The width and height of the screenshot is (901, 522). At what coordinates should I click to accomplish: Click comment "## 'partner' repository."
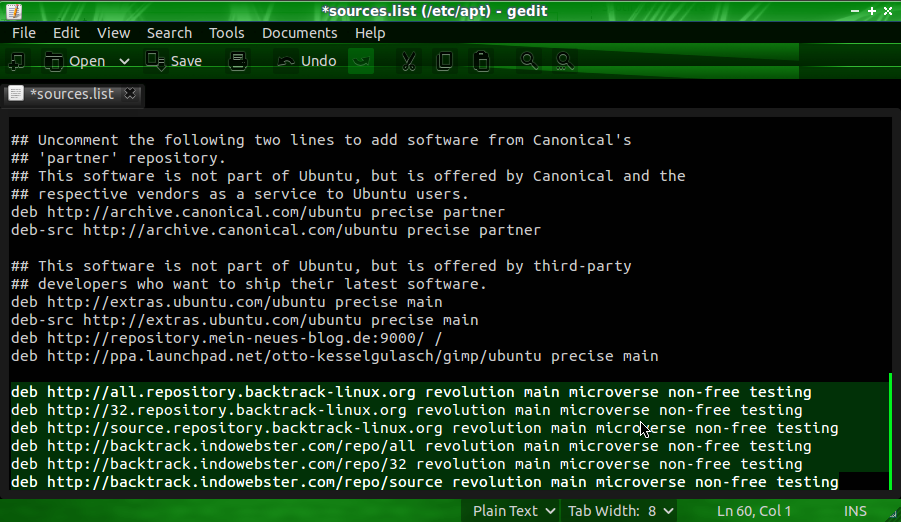point(118,158)
